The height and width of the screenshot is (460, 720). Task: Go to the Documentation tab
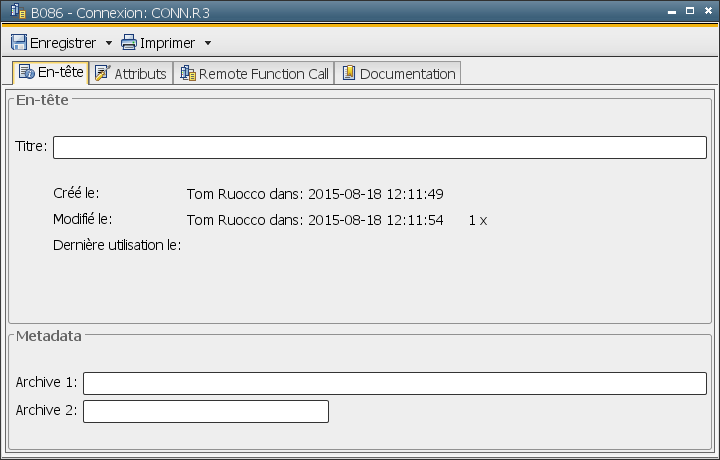click(x=407, y=73)
